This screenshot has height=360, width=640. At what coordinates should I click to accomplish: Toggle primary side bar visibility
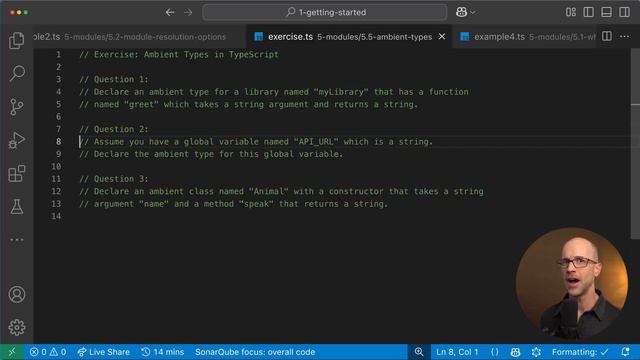pyautogui.click(x=589, y=12)
